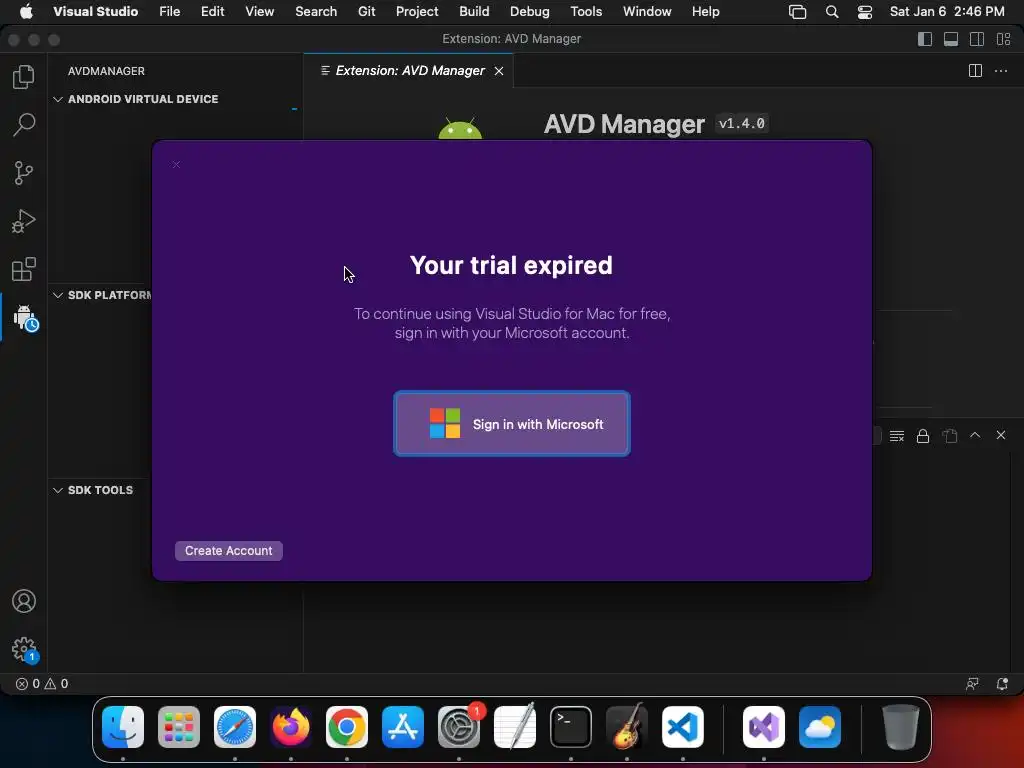The image size is (1024, 768).
Task: Launch Safari from the Dock
Action: [x=235, y=727]
